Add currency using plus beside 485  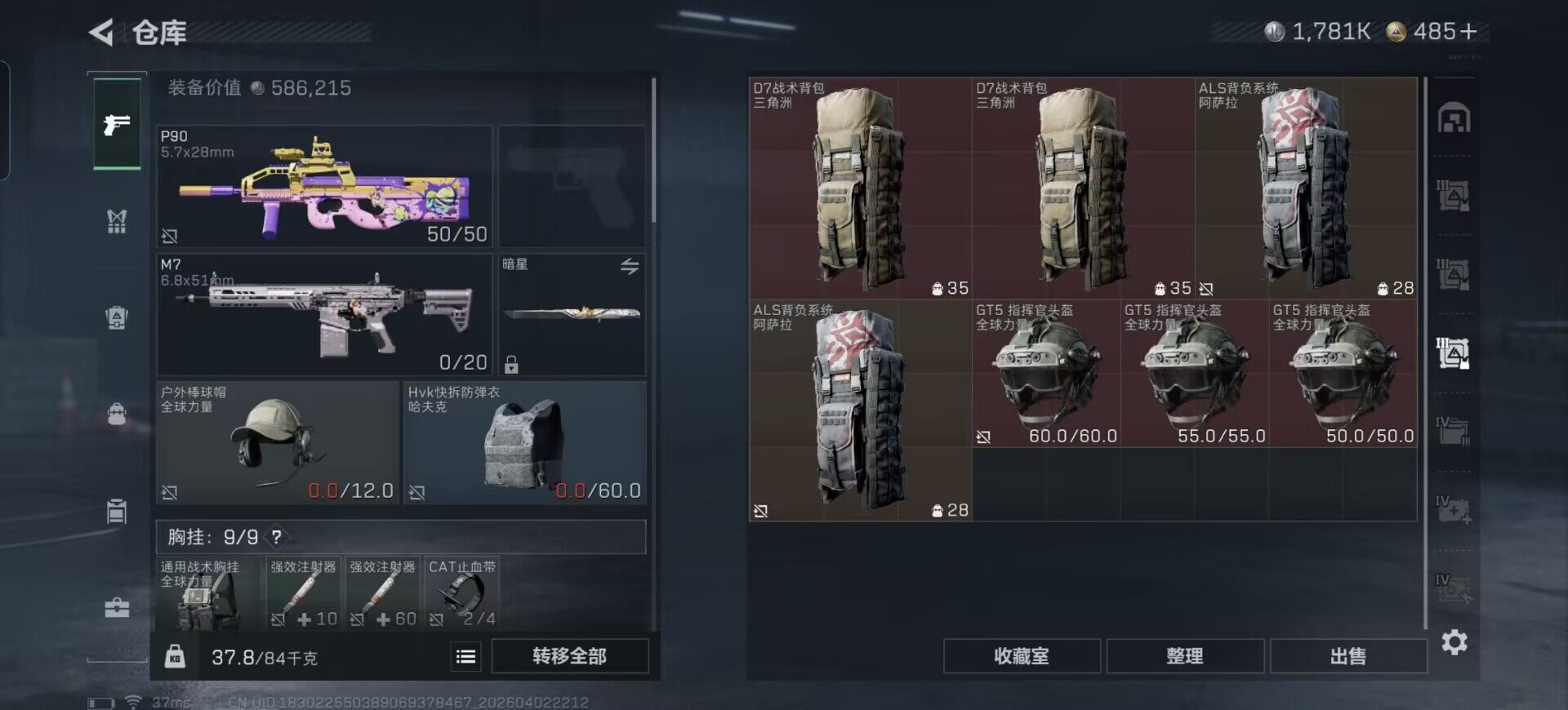1468,31
